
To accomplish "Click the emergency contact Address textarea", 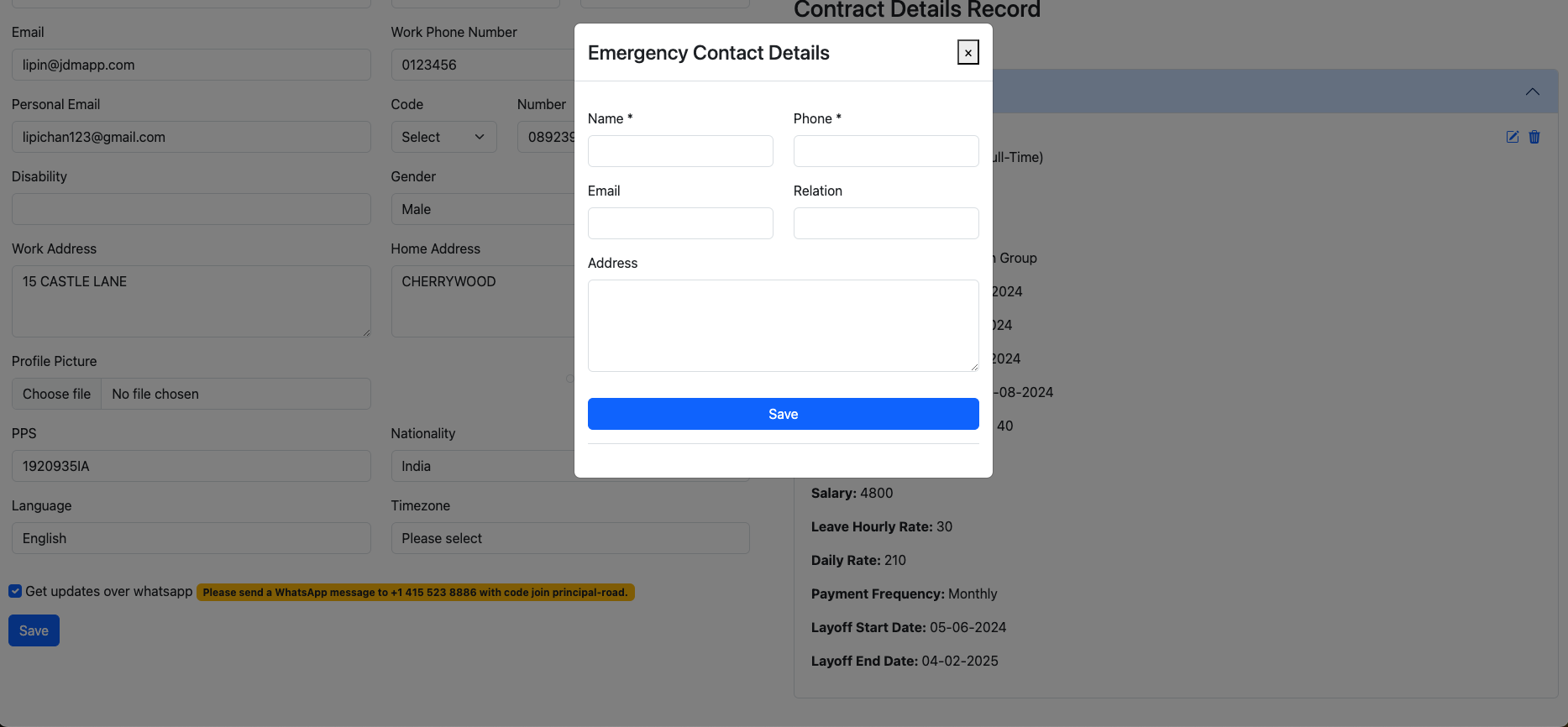I will 783,326.
